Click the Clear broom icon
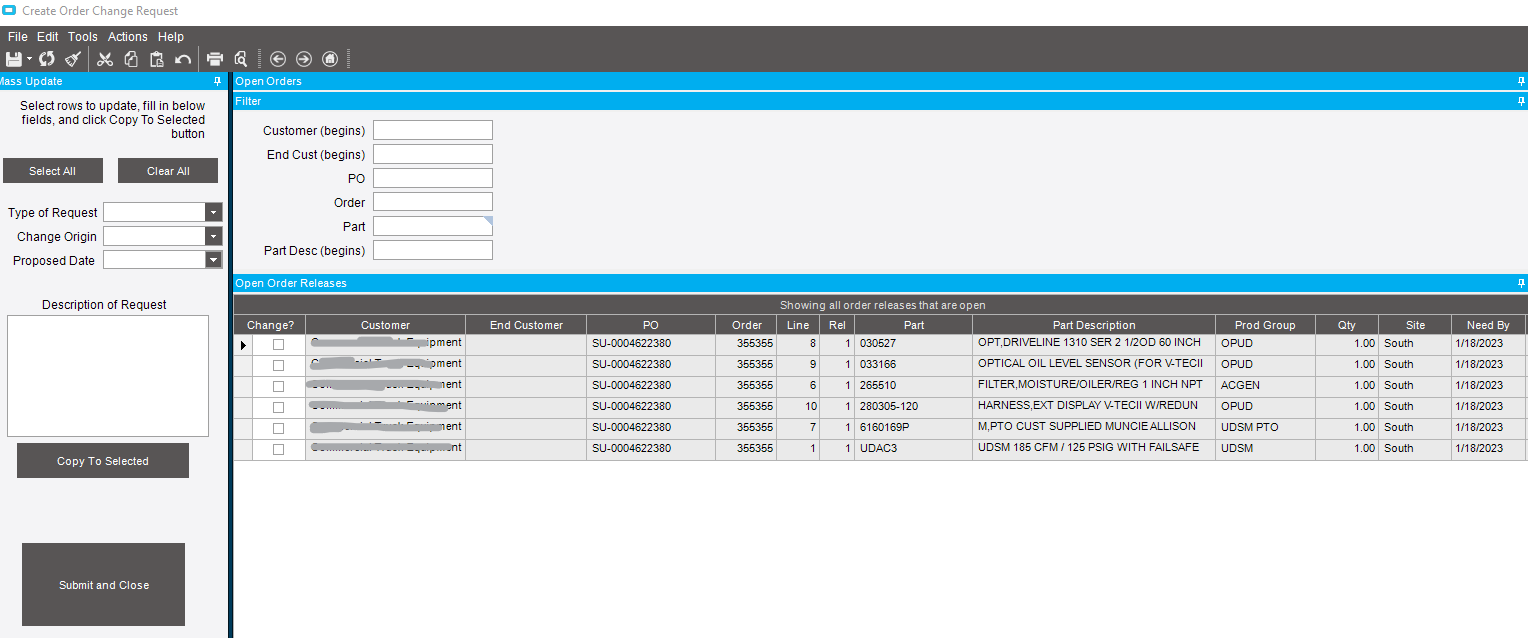Viewport: 1528px width, 638px height. click(x=73, y=59)
